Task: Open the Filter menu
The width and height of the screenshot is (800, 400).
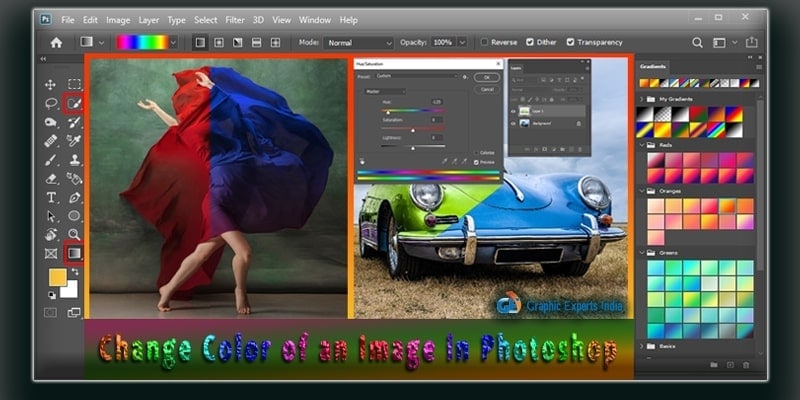Action: pos(235,20)
